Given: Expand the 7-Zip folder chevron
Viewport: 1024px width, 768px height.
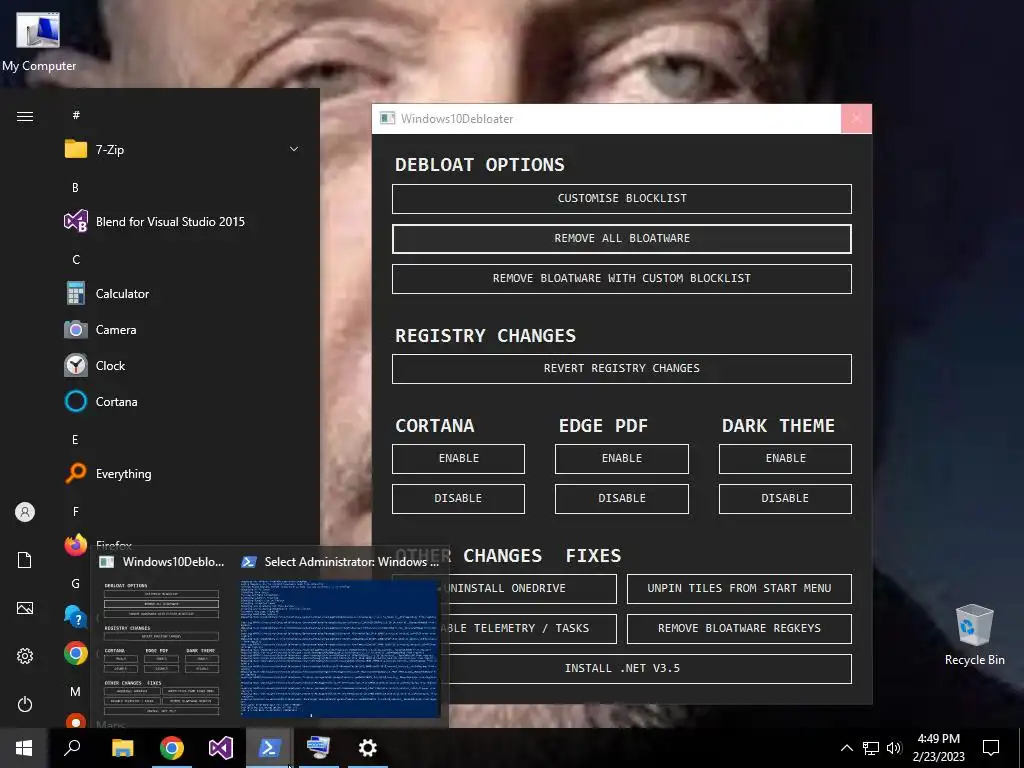Looking at the screenshot, I should 294,150.
